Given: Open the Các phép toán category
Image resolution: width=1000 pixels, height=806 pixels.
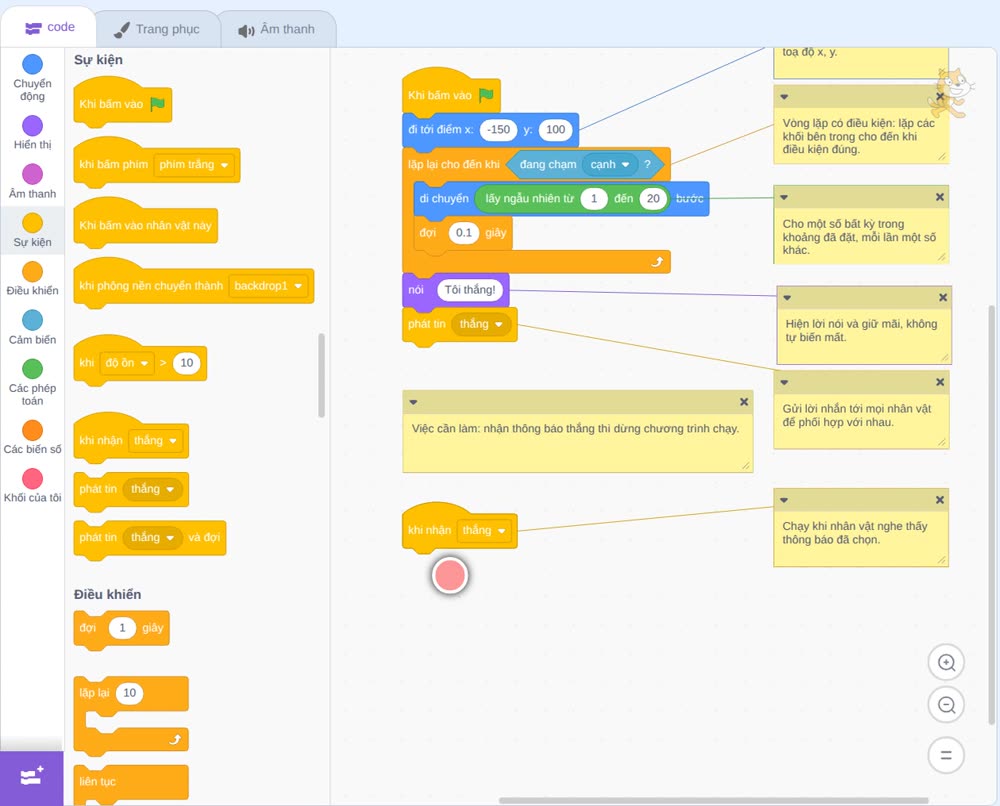Looking at the screenshot, I should pyautogui.click(x=33, y=383).
